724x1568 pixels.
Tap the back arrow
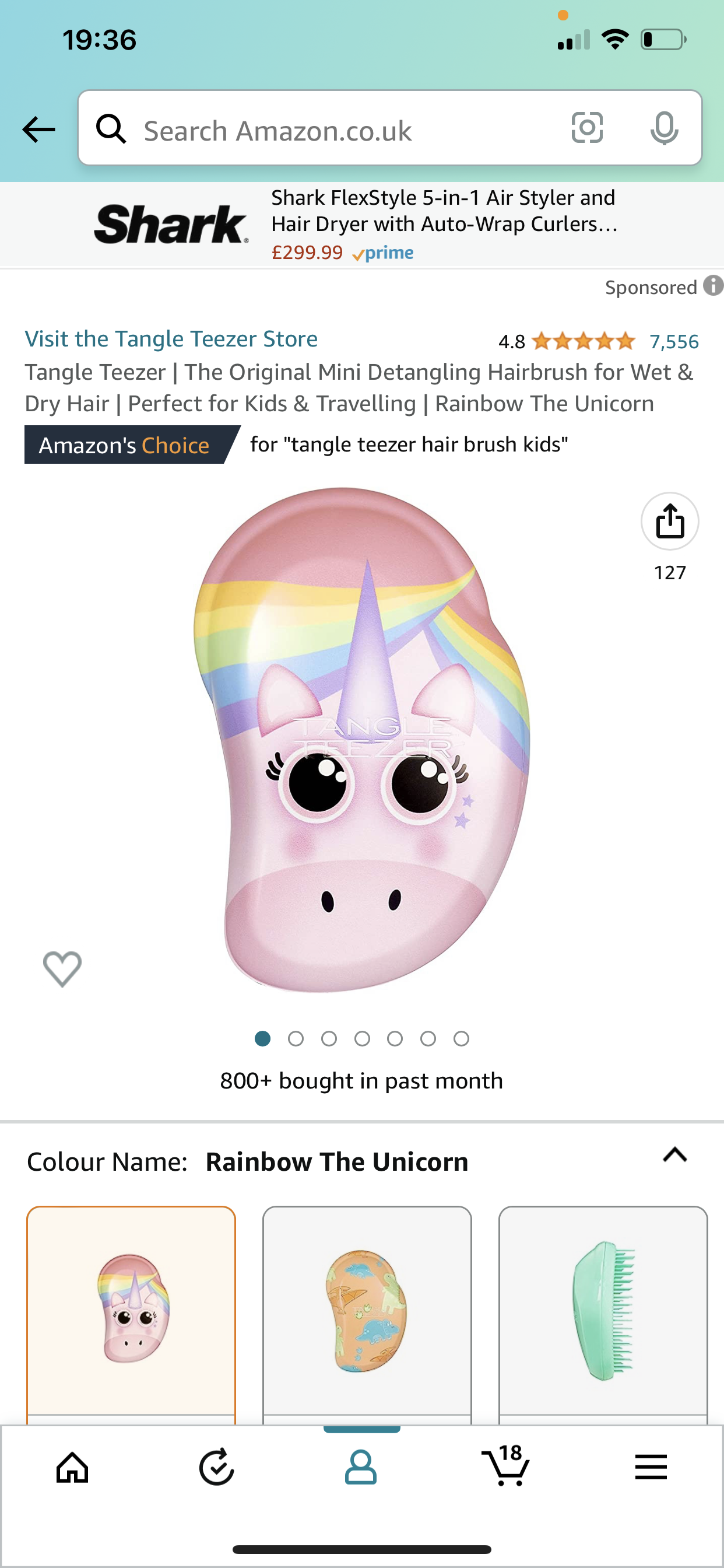38,129
